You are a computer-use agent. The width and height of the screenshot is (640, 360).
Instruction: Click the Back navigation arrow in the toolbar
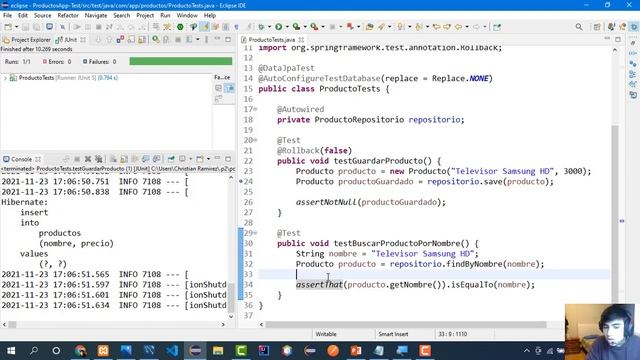coord(458,27)
